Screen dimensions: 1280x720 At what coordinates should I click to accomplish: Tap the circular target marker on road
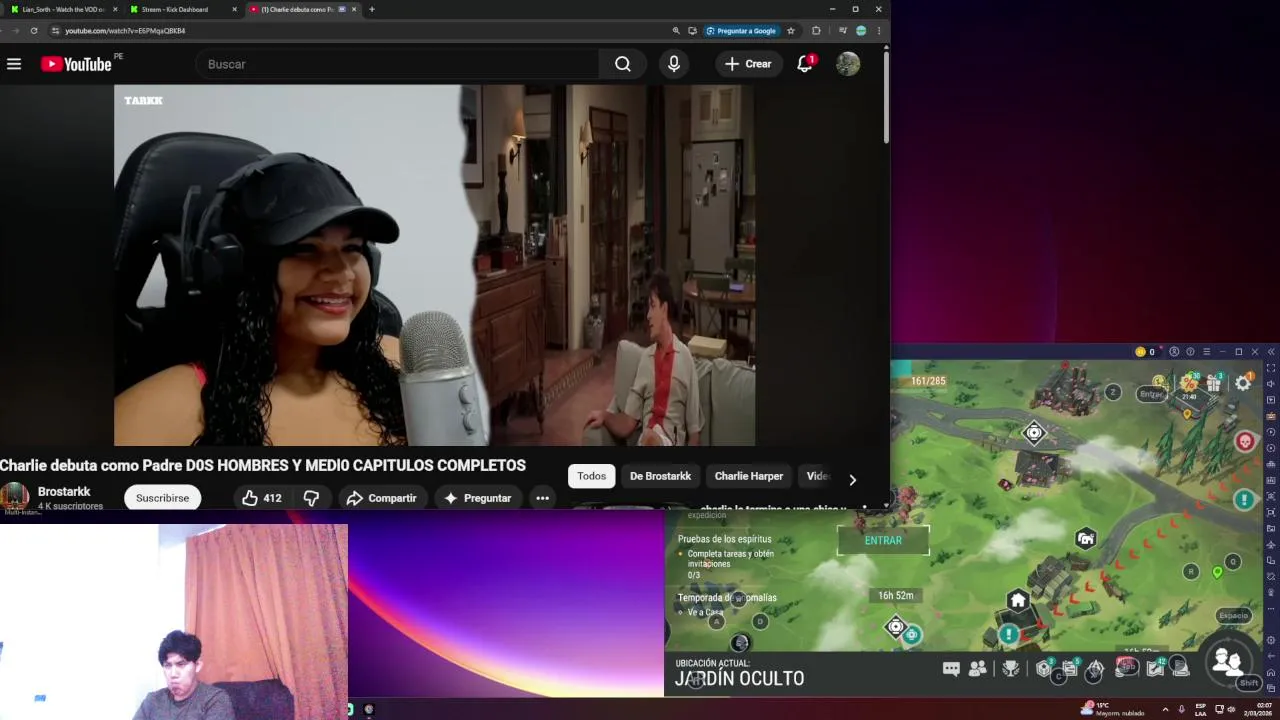tap(1034, 433)
